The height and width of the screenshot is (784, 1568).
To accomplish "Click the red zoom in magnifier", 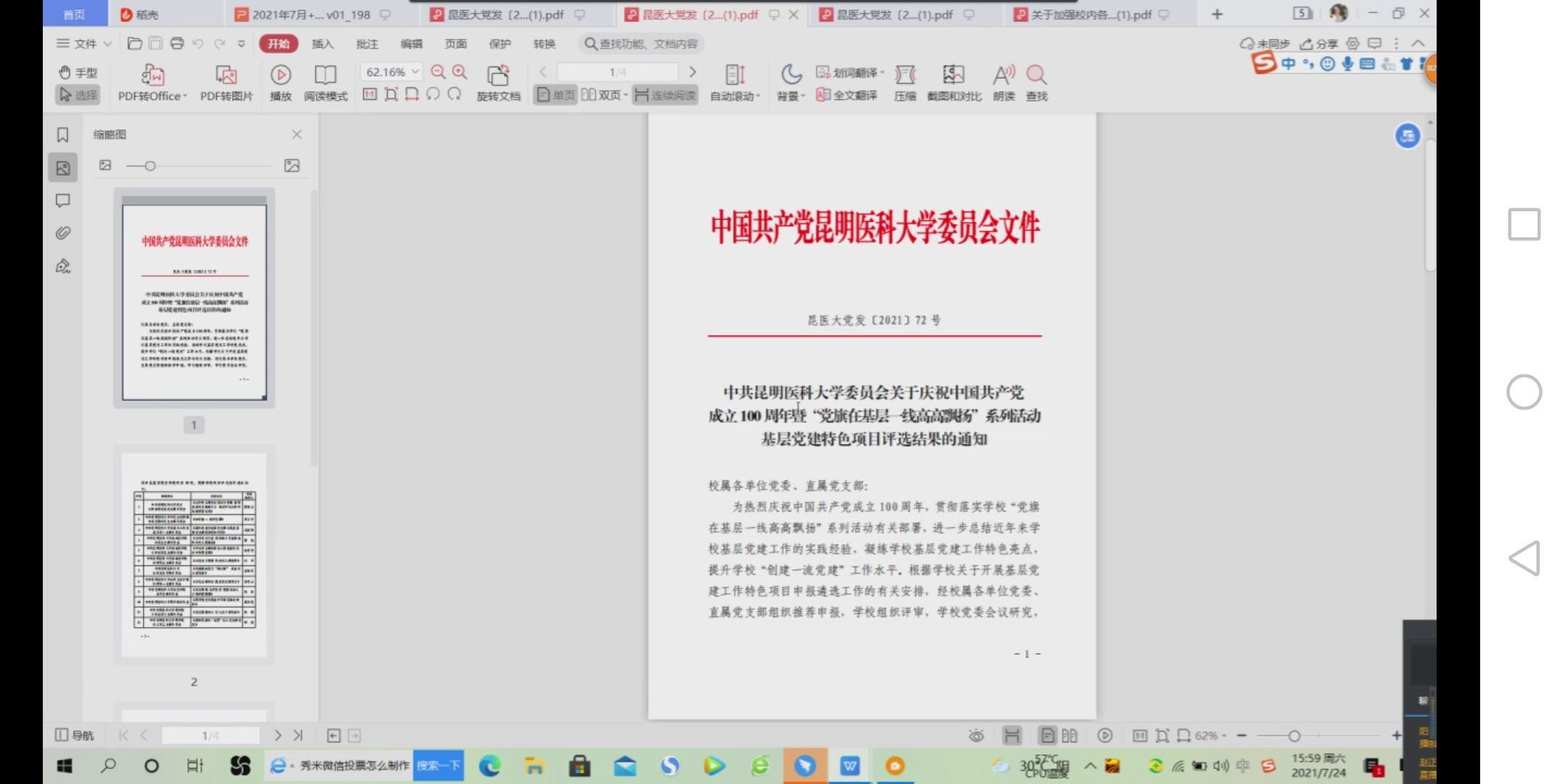I will 460,72.
